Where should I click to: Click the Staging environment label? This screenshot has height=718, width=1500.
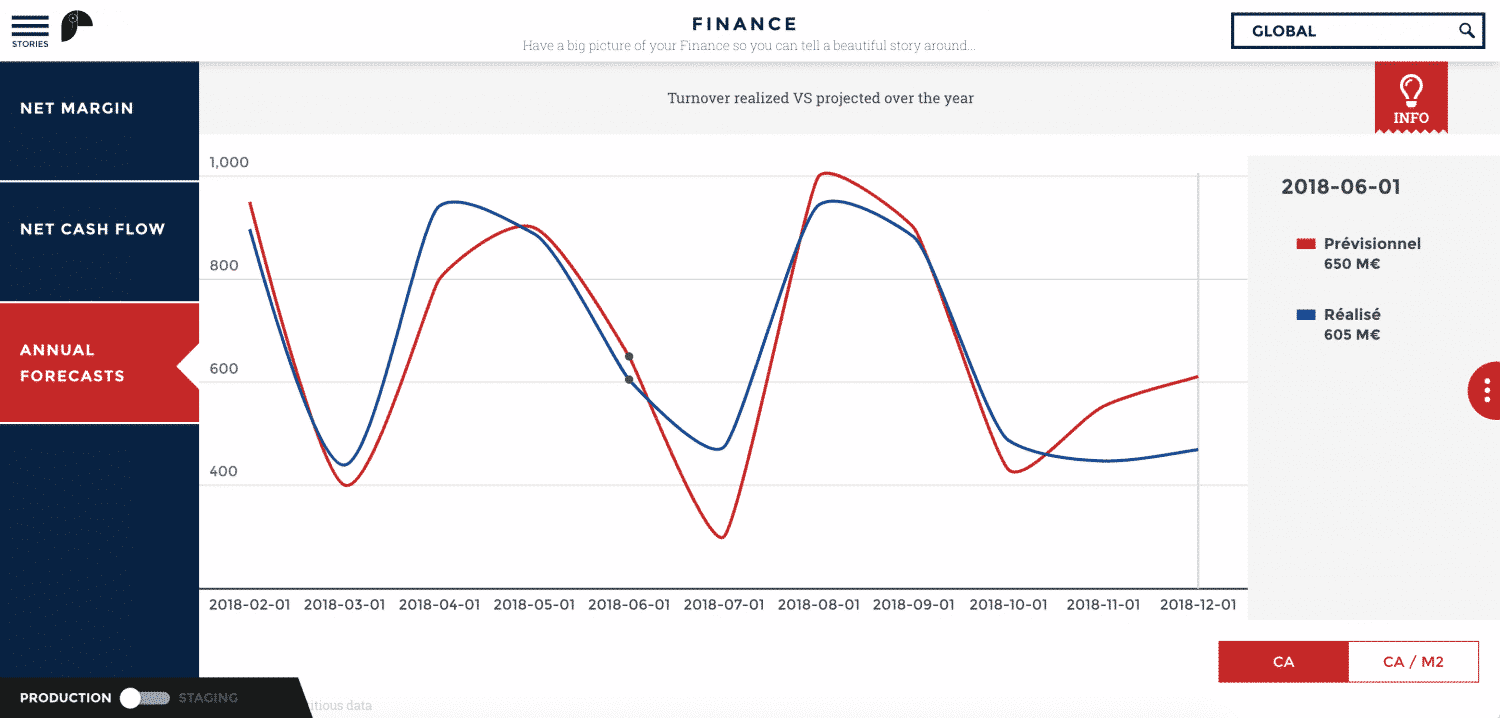pyautogui.click(x=208, y=698)
